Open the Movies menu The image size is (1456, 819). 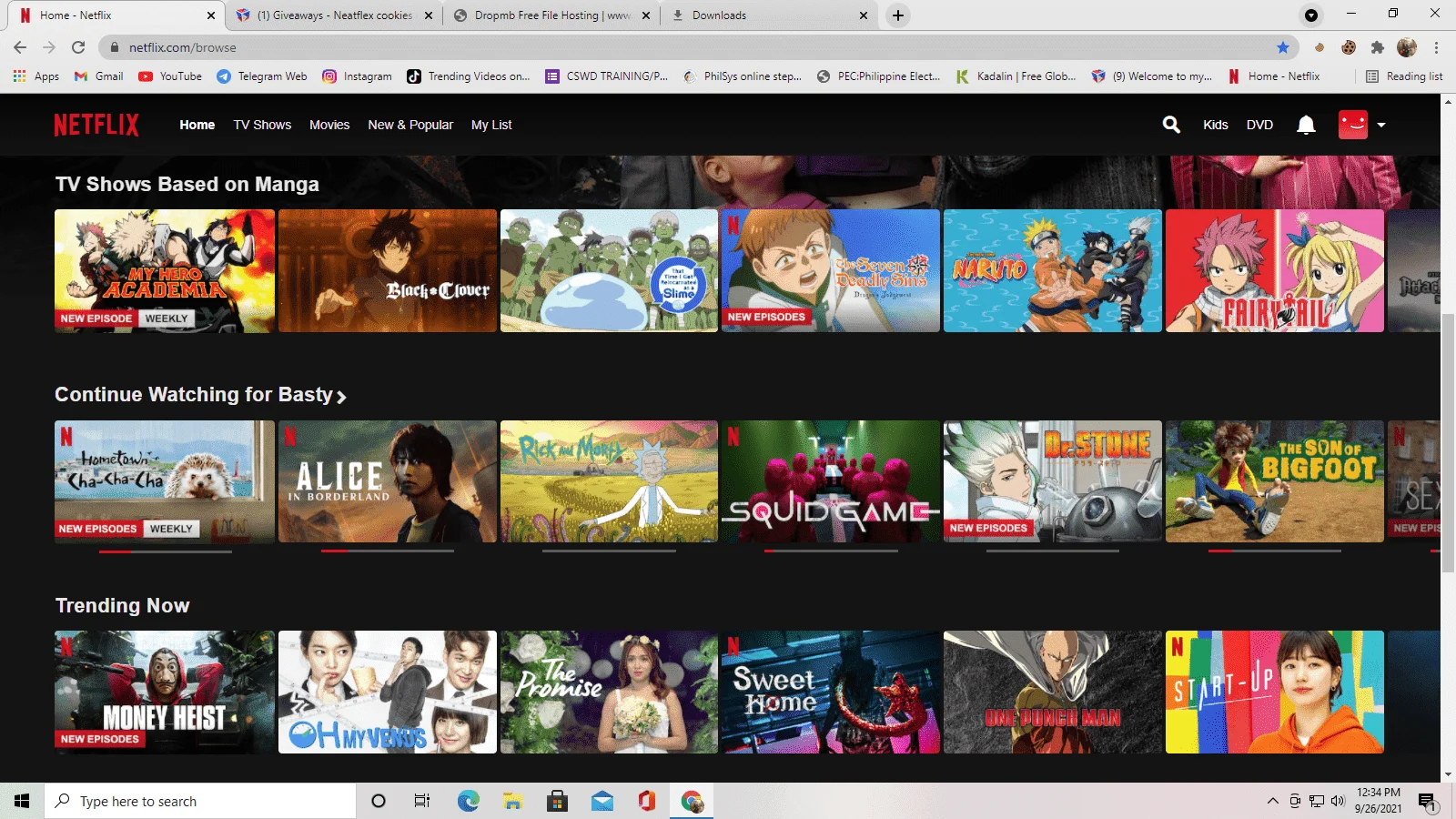[329, 125]
